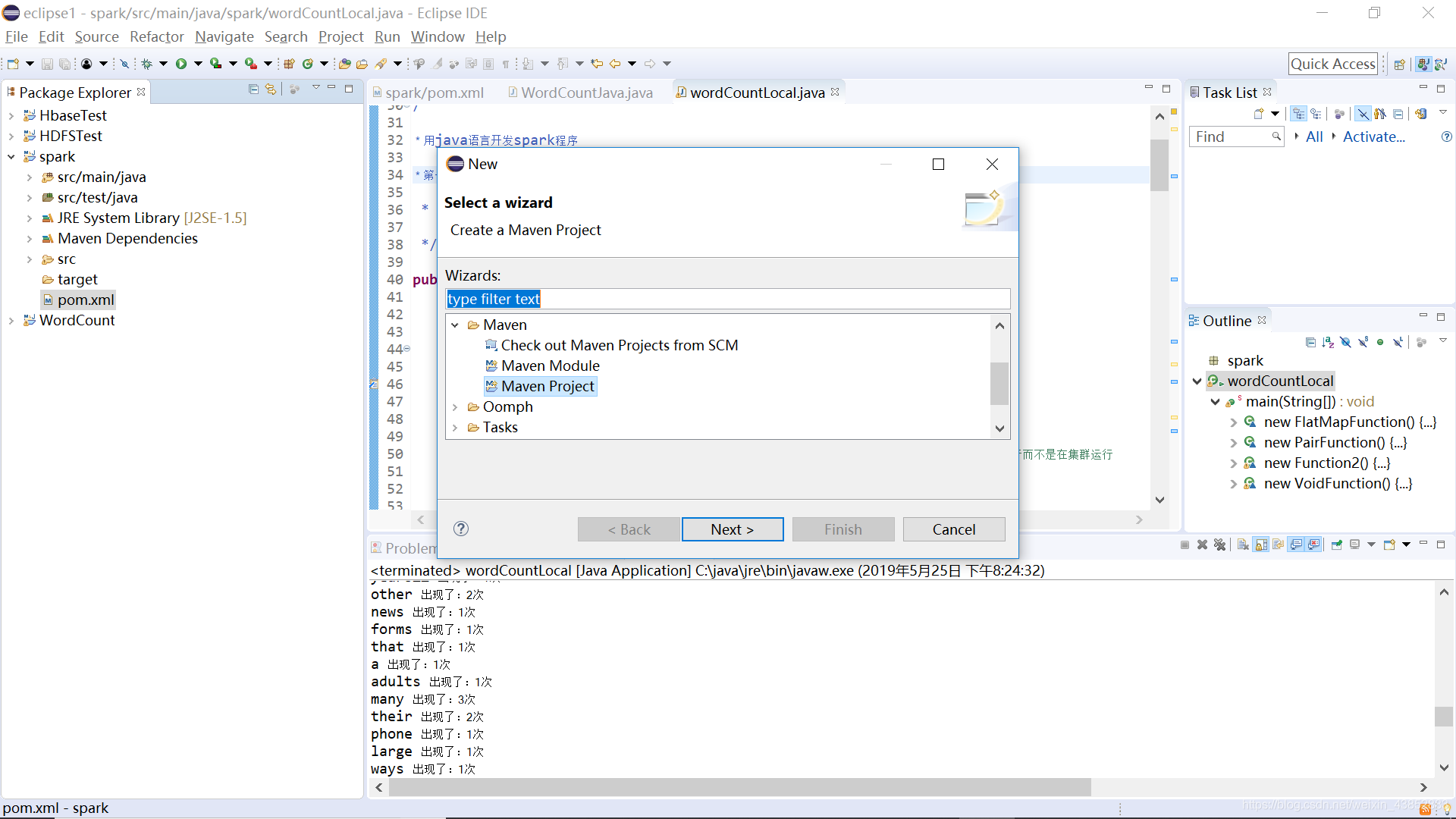This screenshot has width=1456, height=819.
Task: Open the Navigate menu
Action: (x=224, y=36)
